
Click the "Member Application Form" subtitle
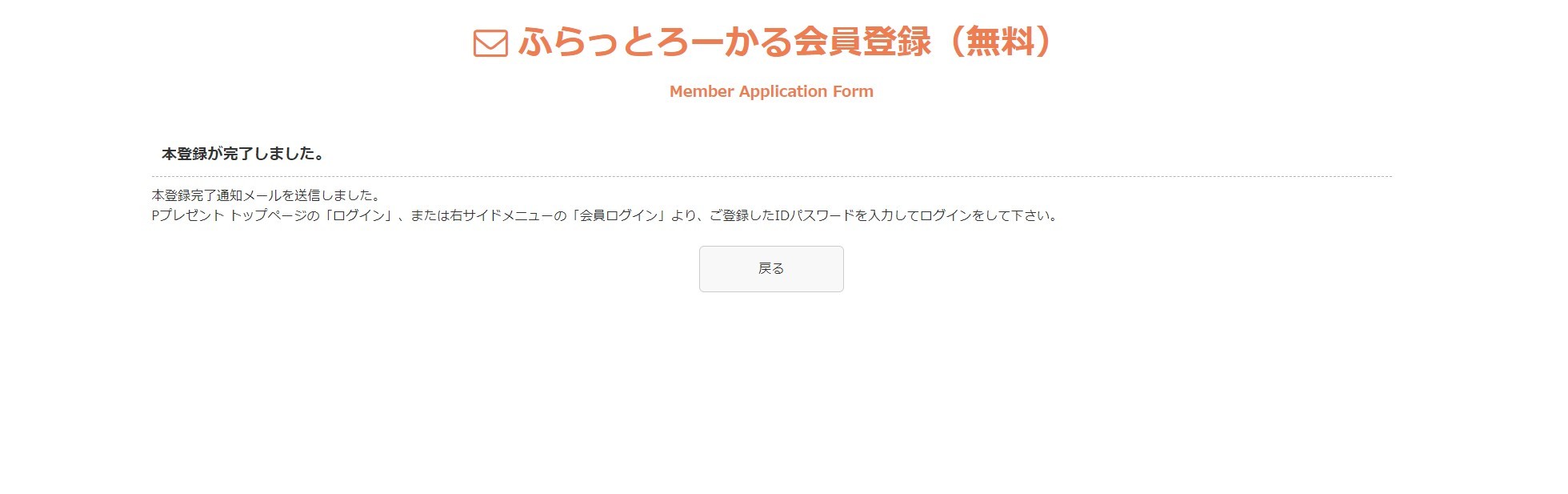coord(771,91)
